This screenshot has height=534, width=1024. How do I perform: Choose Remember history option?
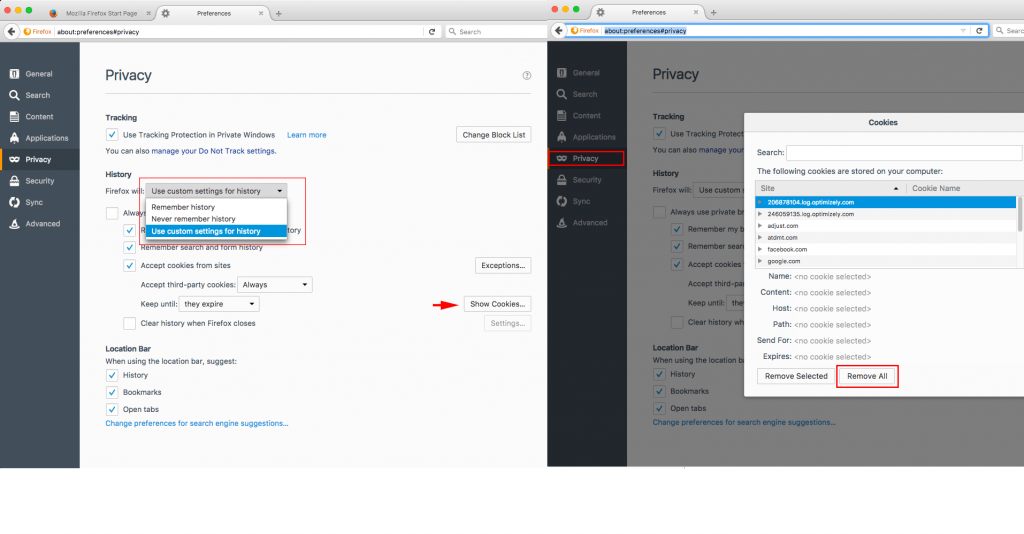tap(216, 207)
